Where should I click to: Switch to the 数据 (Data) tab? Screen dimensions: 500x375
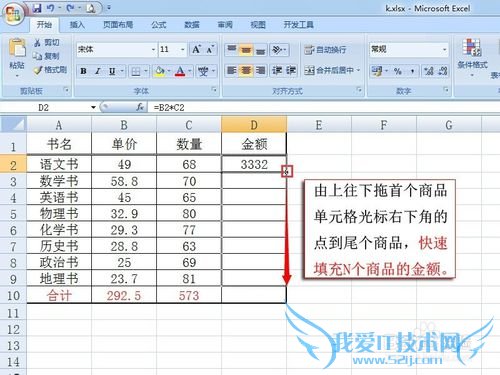point(192,25)
